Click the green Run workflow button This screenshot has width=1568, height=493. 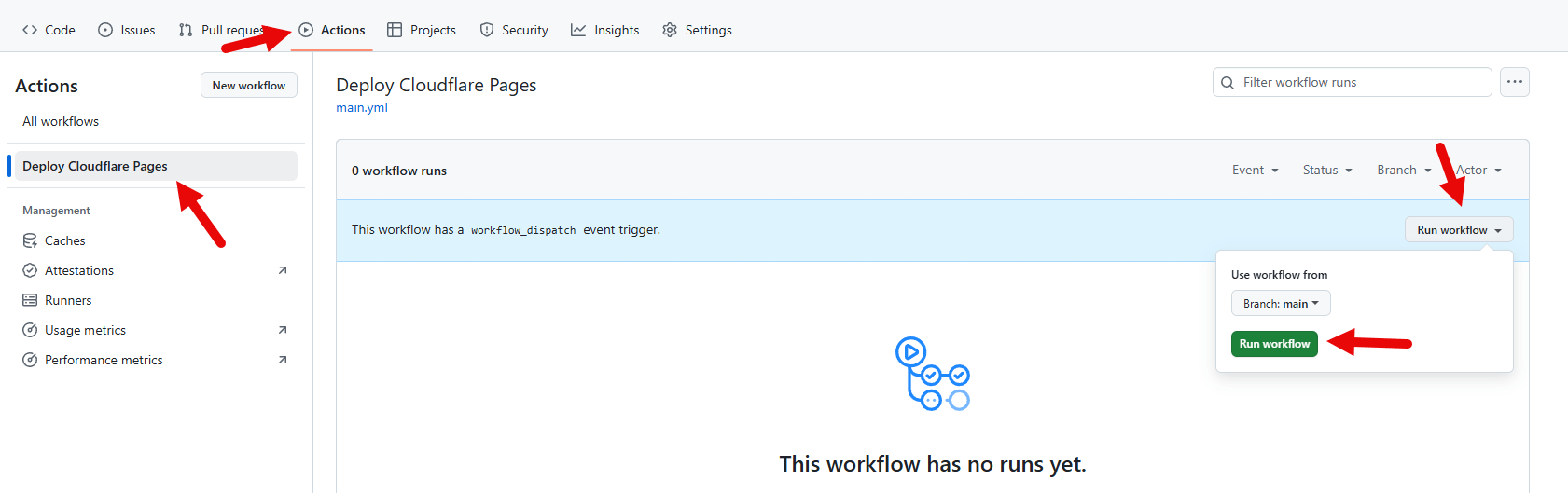(x=1274, y=344)
